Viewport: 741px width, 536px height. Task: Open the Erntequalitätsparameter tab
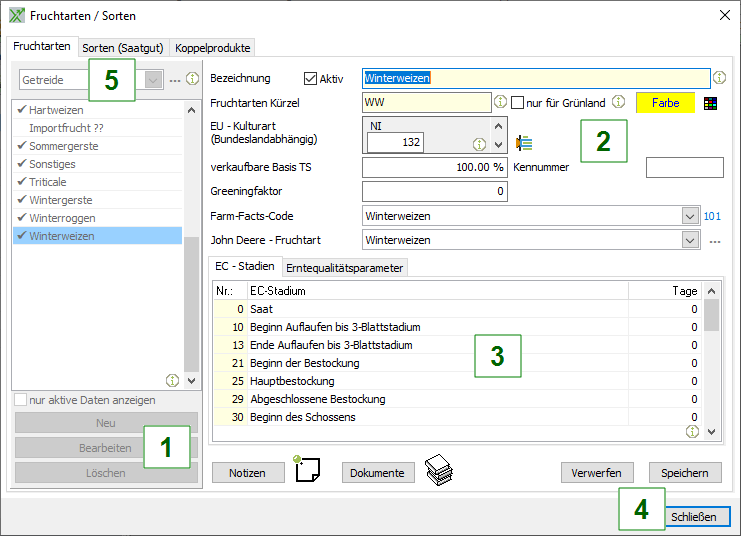[x=345, y=268]
